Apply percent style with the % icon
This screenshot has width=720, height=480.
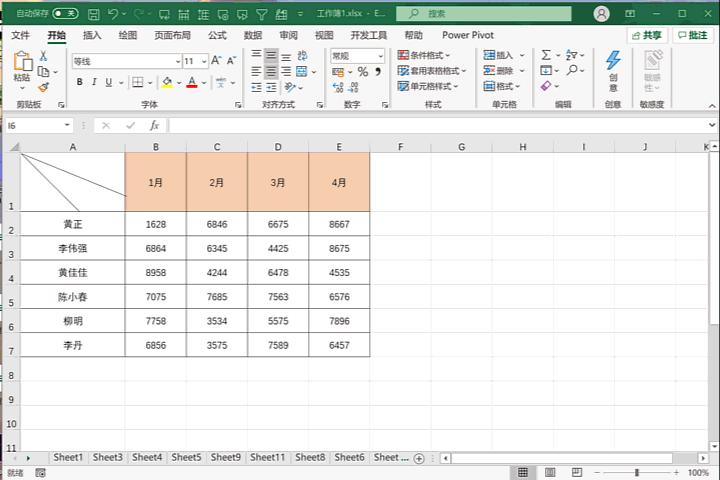pyautogui.click(x=363, y=72)
